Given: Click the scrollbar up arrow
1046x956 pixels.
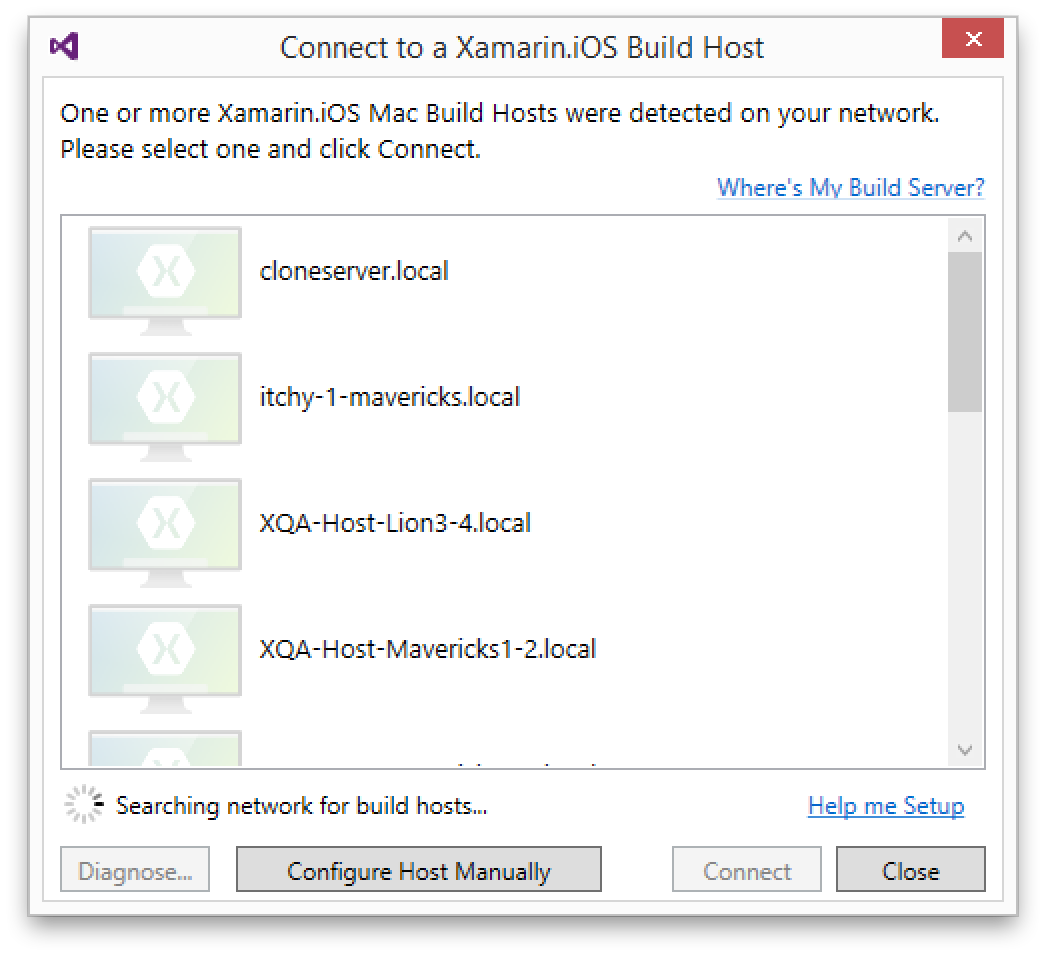Looking at the screenshot, I should [965, 235].
